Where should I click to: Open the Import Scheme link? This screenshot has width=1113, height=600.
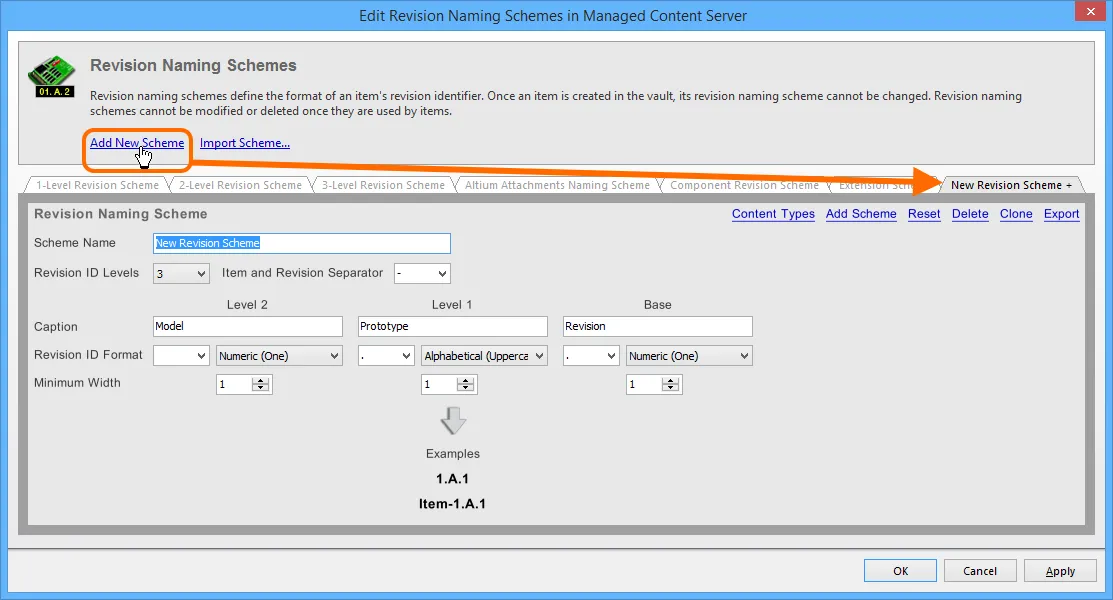(245, 143)
